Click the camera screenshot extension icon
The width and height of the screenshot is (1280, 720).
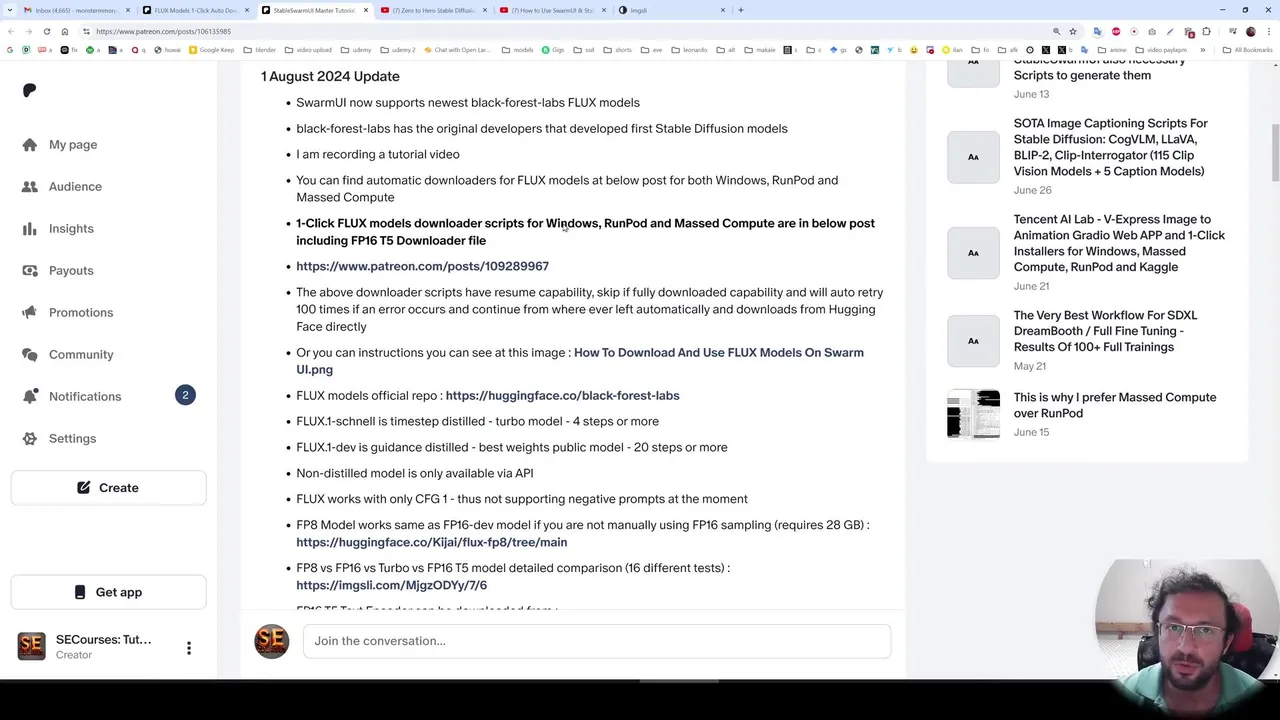[1152, 31]
